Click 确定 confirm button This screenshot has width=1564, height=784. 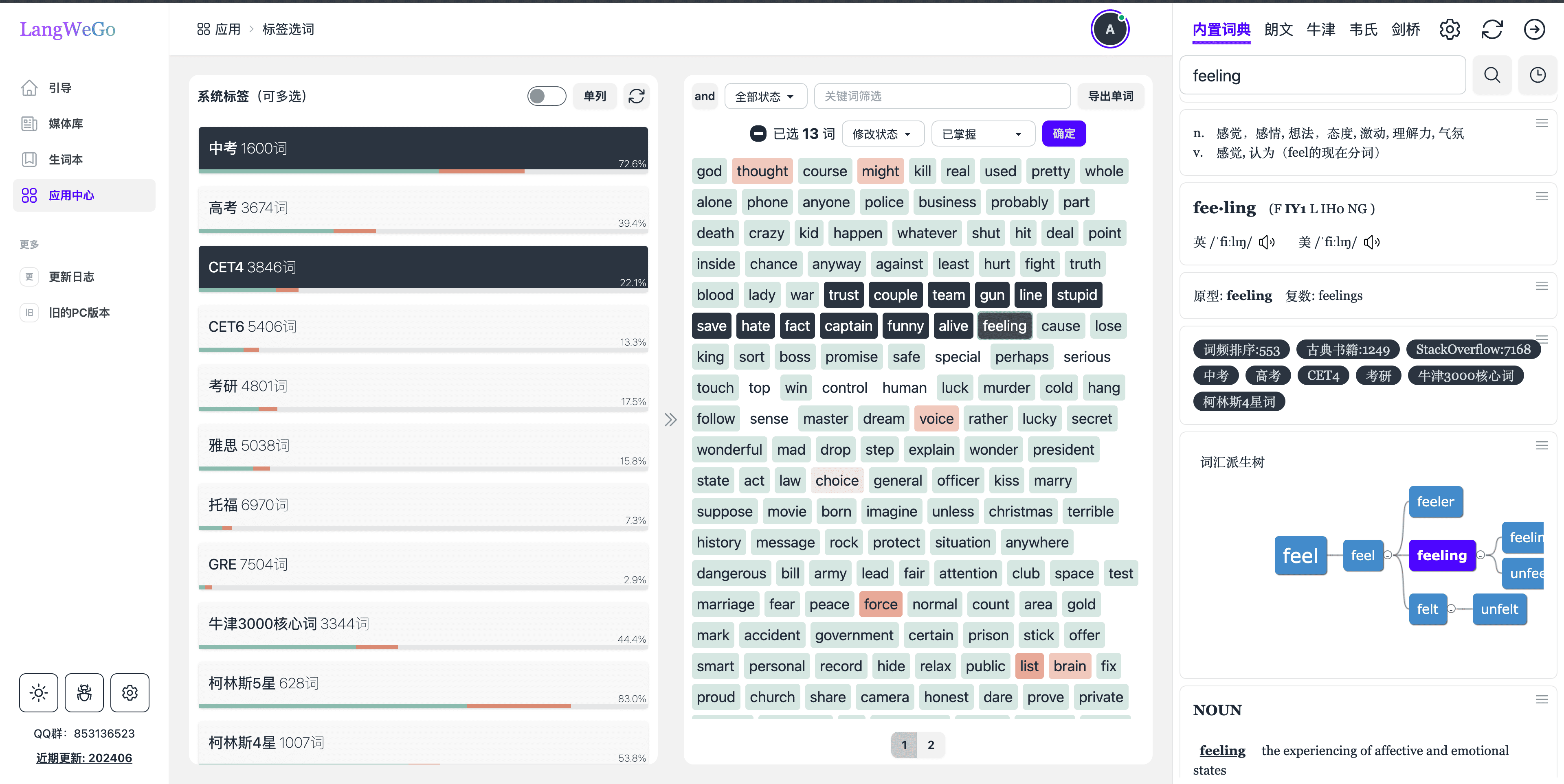point(1063,133)
